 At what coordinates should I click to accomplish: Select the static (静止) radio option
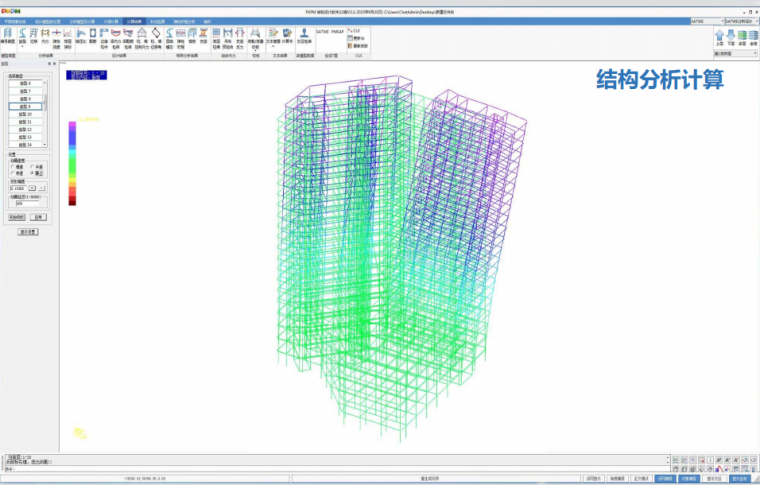coord(34,173)
